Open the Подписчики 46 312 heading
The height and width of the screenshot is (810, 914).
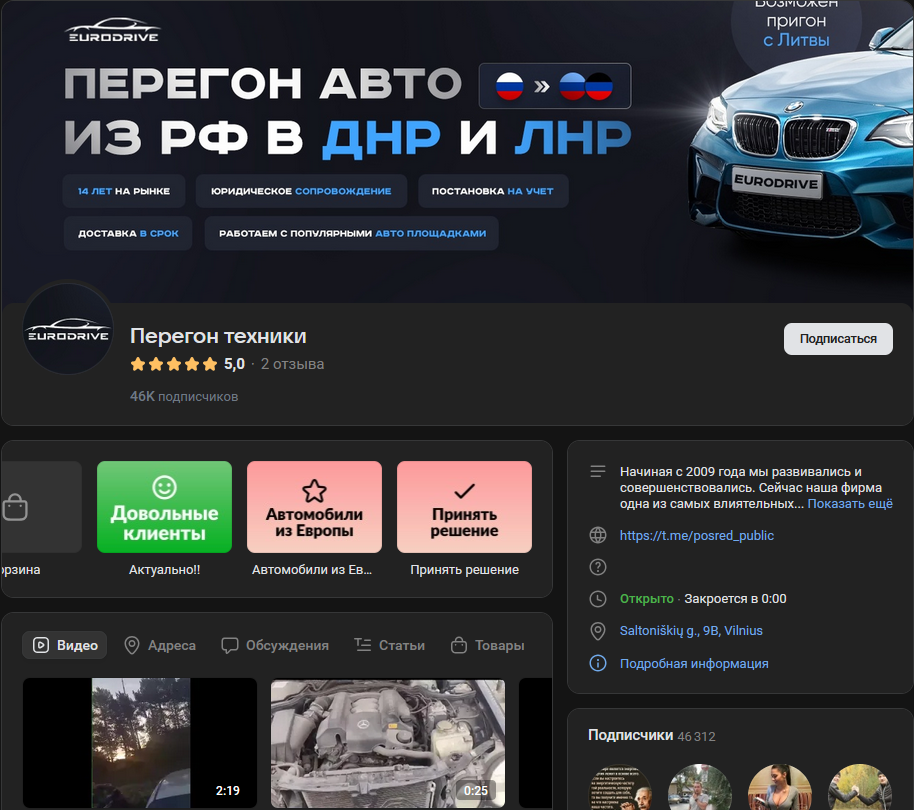pos(651,735)
